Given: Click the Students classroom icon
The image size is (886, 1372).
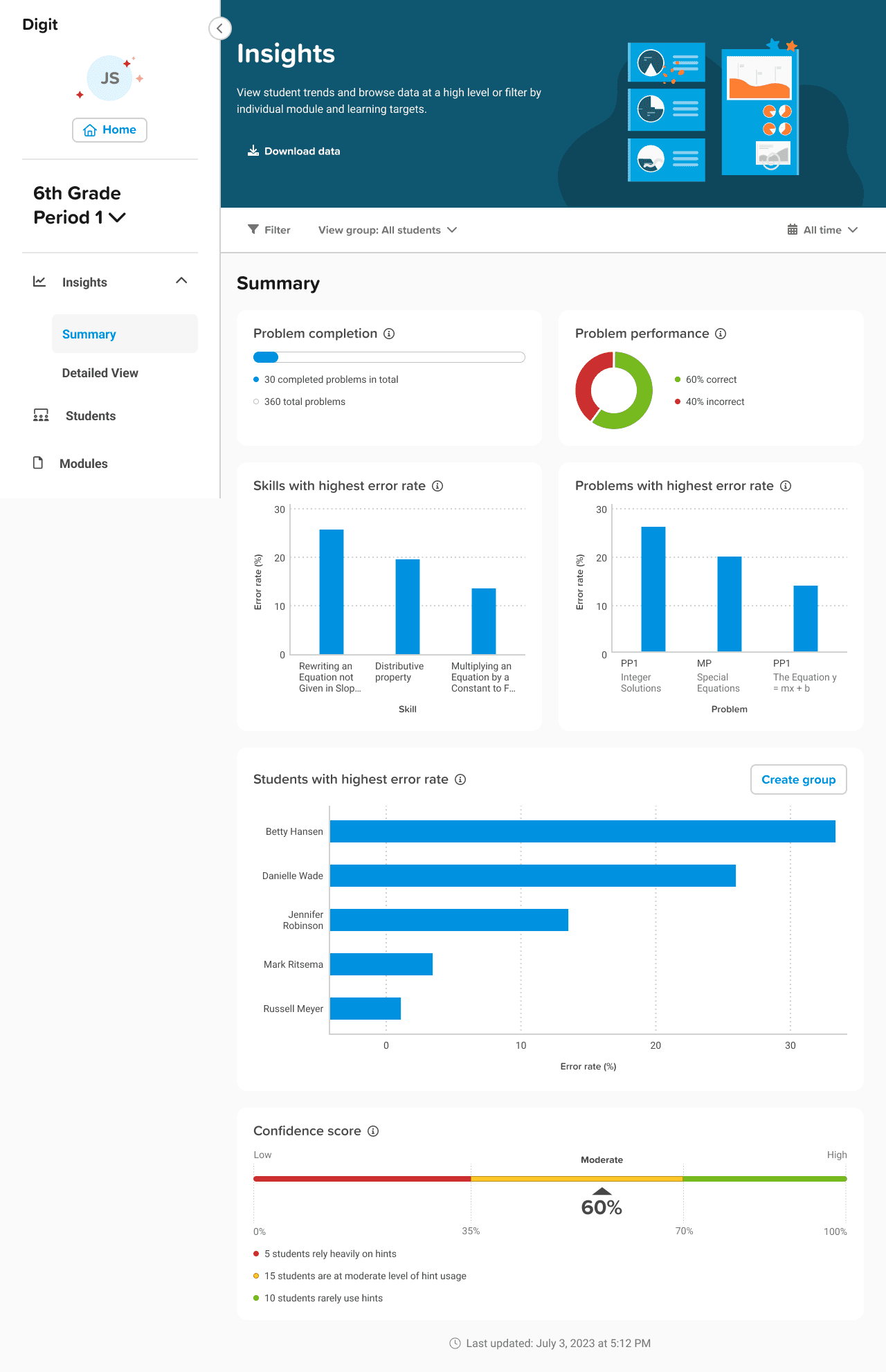Looking at the screenshot, I should 41,415.
